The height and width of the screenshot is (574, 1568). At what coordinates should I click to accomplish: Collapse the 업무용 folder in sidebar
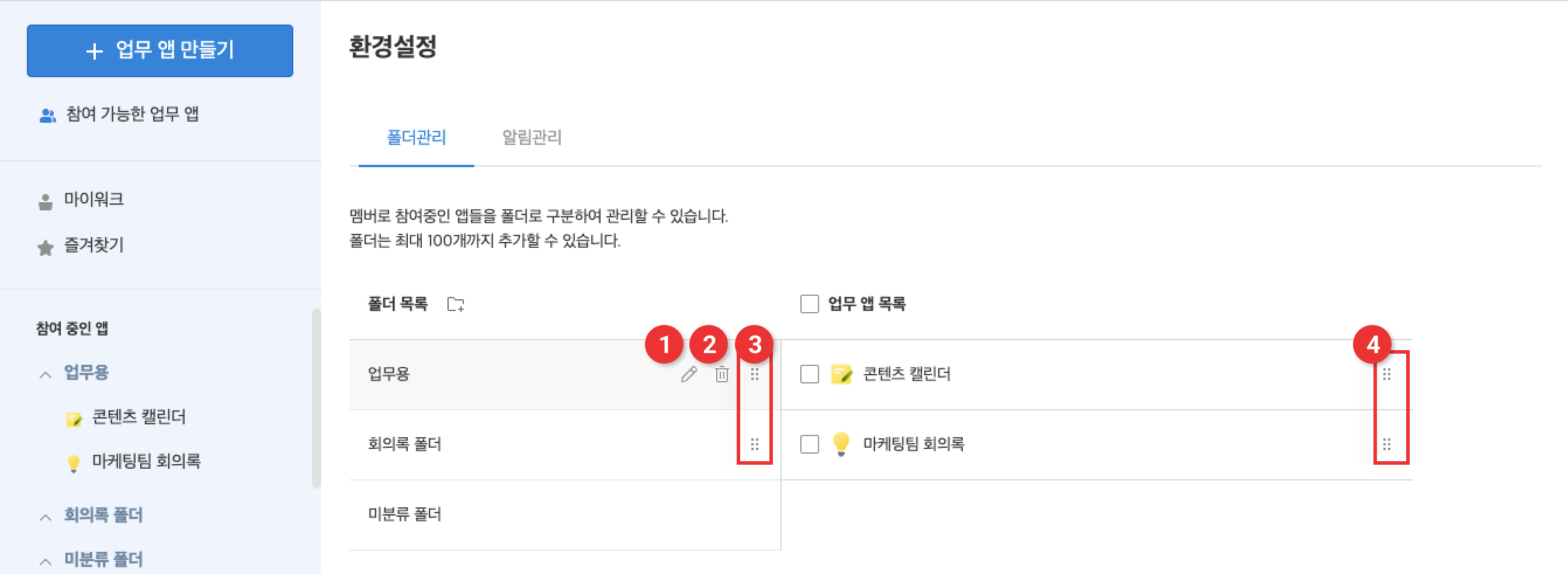click(x=46, y=374)
